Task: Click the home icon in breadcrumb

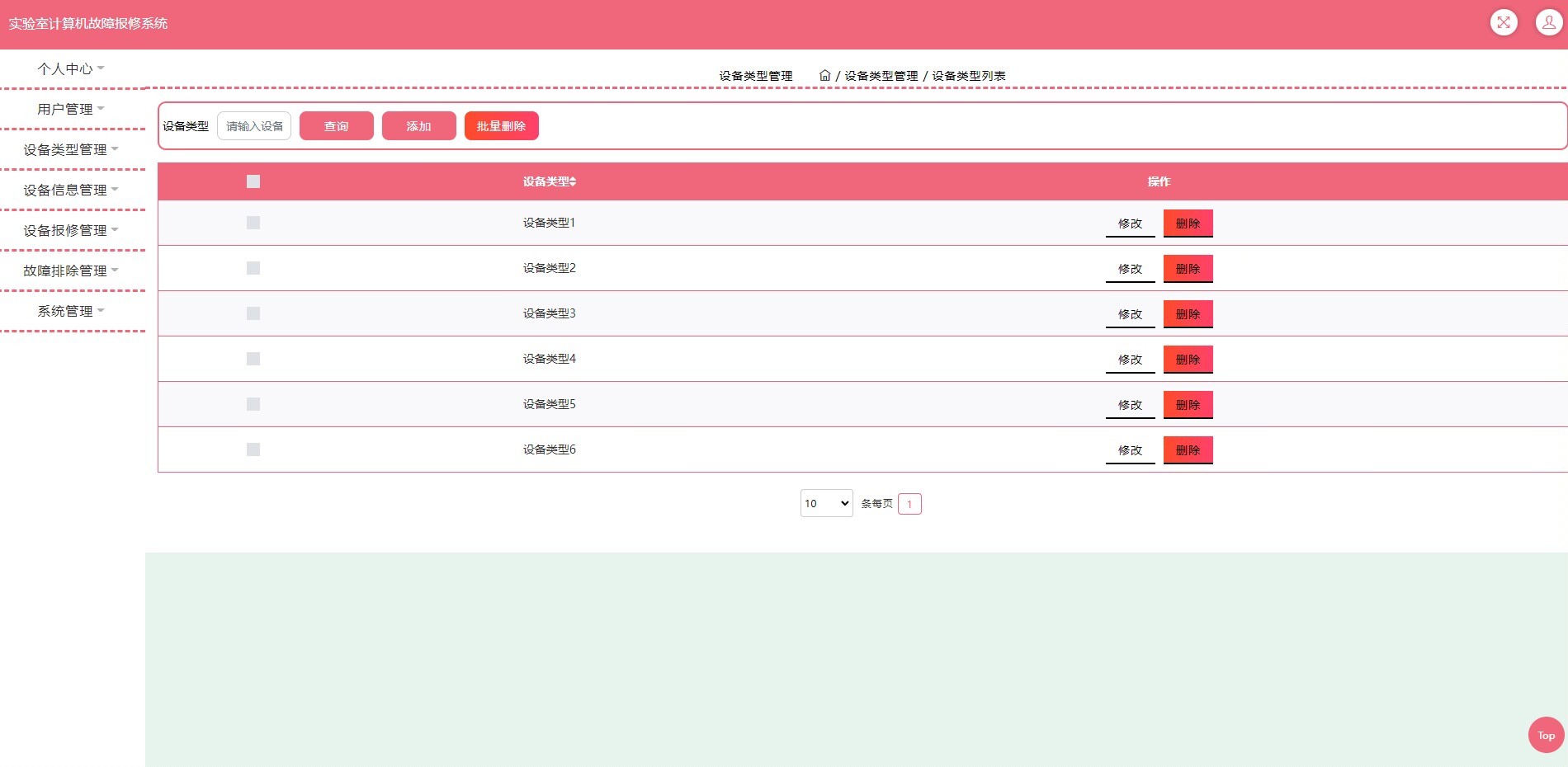Action: pos(824,75)
